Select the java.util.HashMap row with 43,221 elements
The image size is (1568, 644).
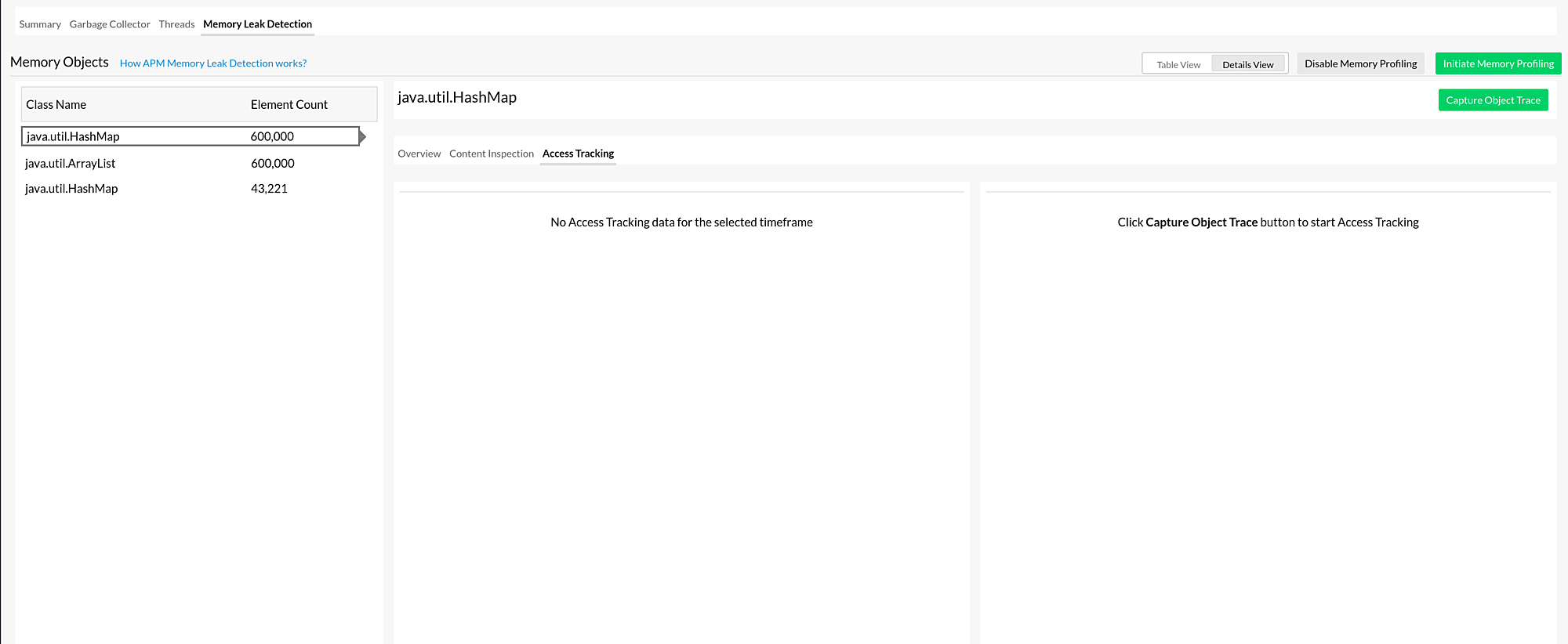pyautogui.click(x=71, y=189)
